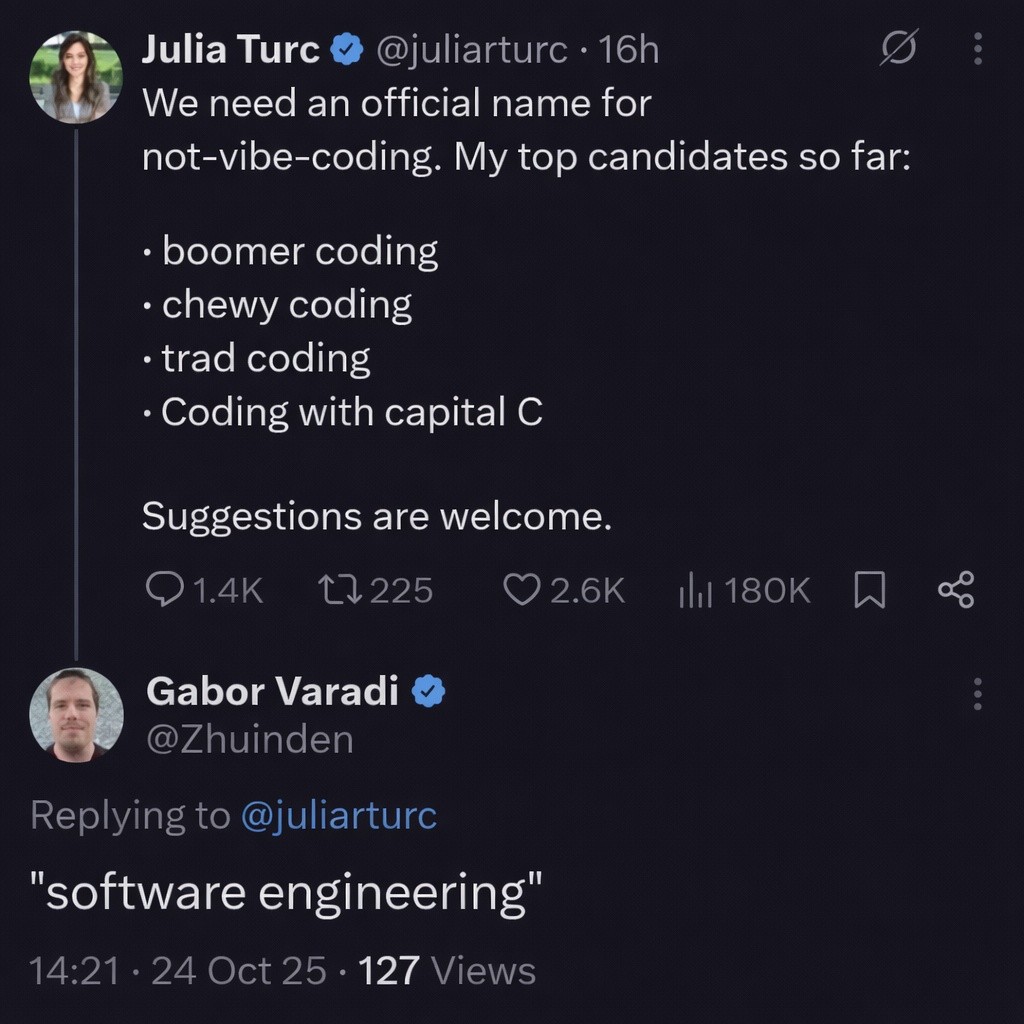Click Julia Turc's blue verified badge
1024x1024 pixels.
tap(346, 50)
